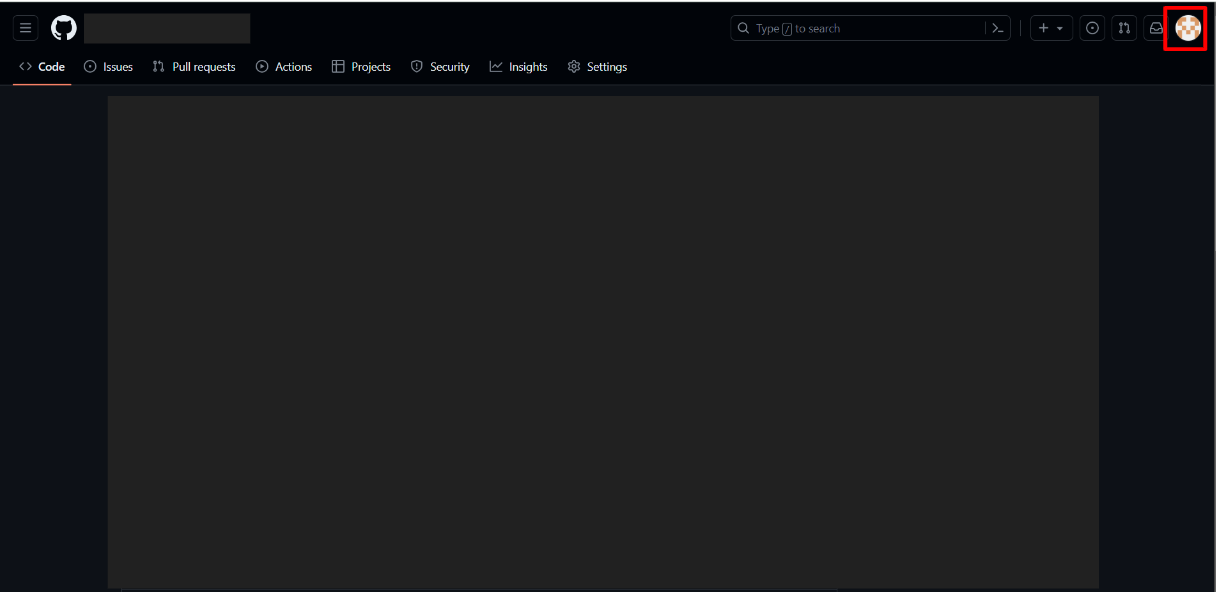View your issues via top-bar icon
This screenshot has width=1216, height=592.
(1092, 28)
